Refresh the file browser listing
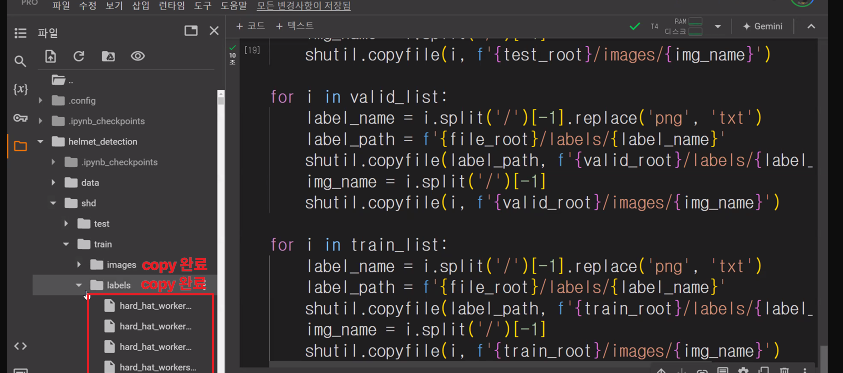843x373 pixels. 79,56
